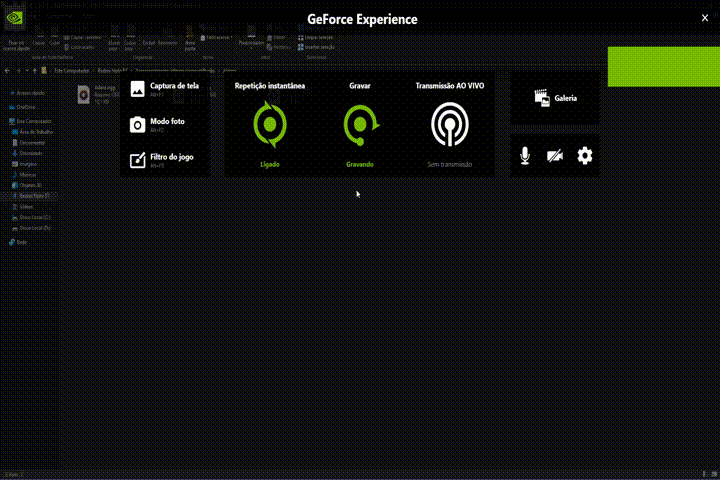Select Acesso rápido in Explorer sidebar

point(28,93)
